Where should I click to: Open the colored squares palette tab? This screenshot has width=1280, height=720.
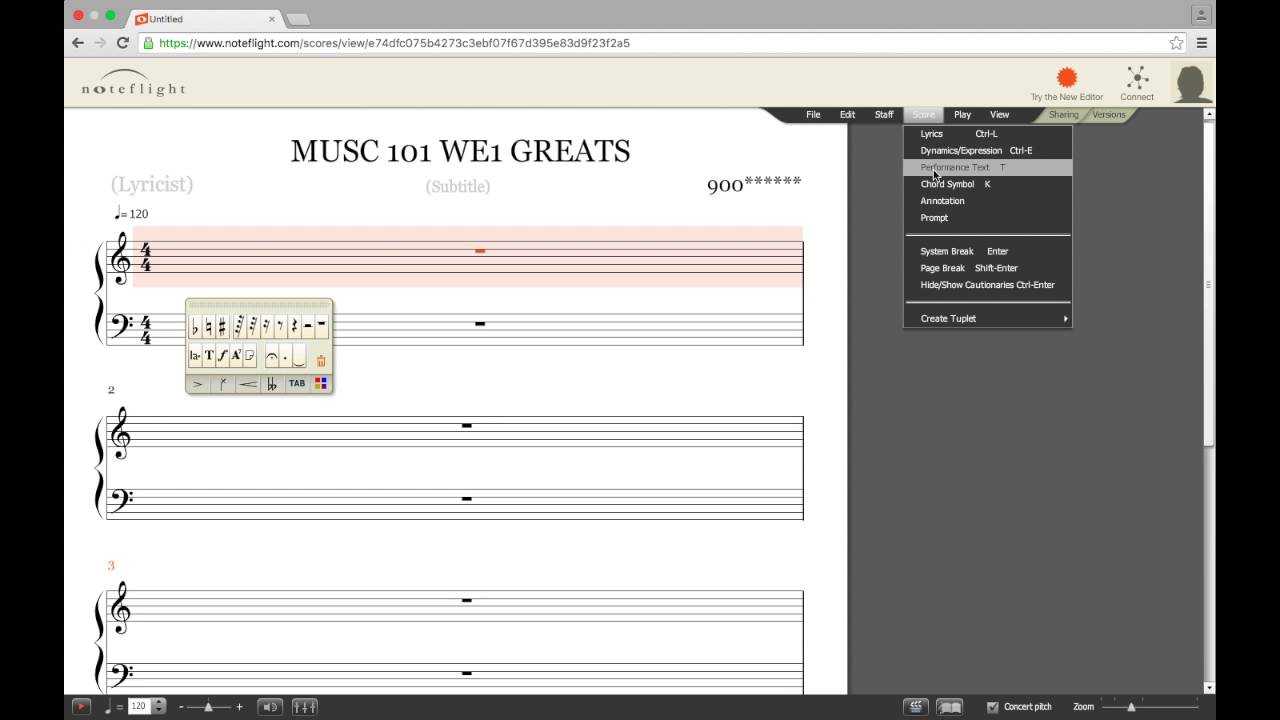click(321, 384)
